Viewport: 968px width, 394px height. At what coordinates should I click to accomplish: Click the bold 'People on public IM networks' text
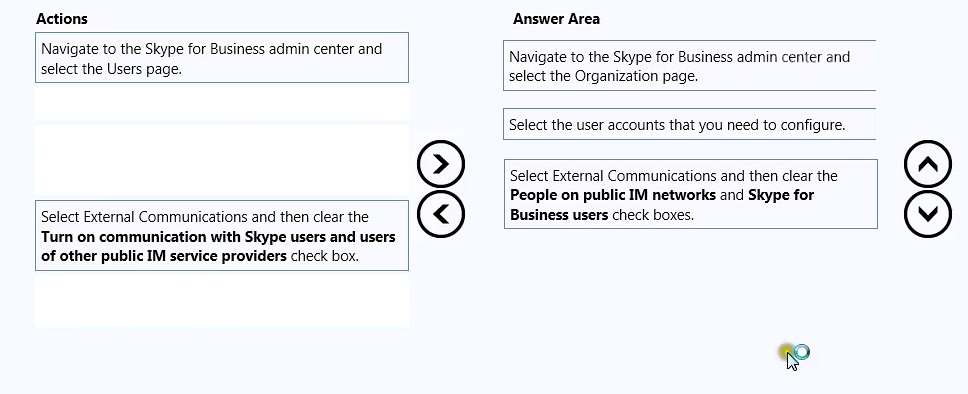pyautogui.click(x=613, y=195)
